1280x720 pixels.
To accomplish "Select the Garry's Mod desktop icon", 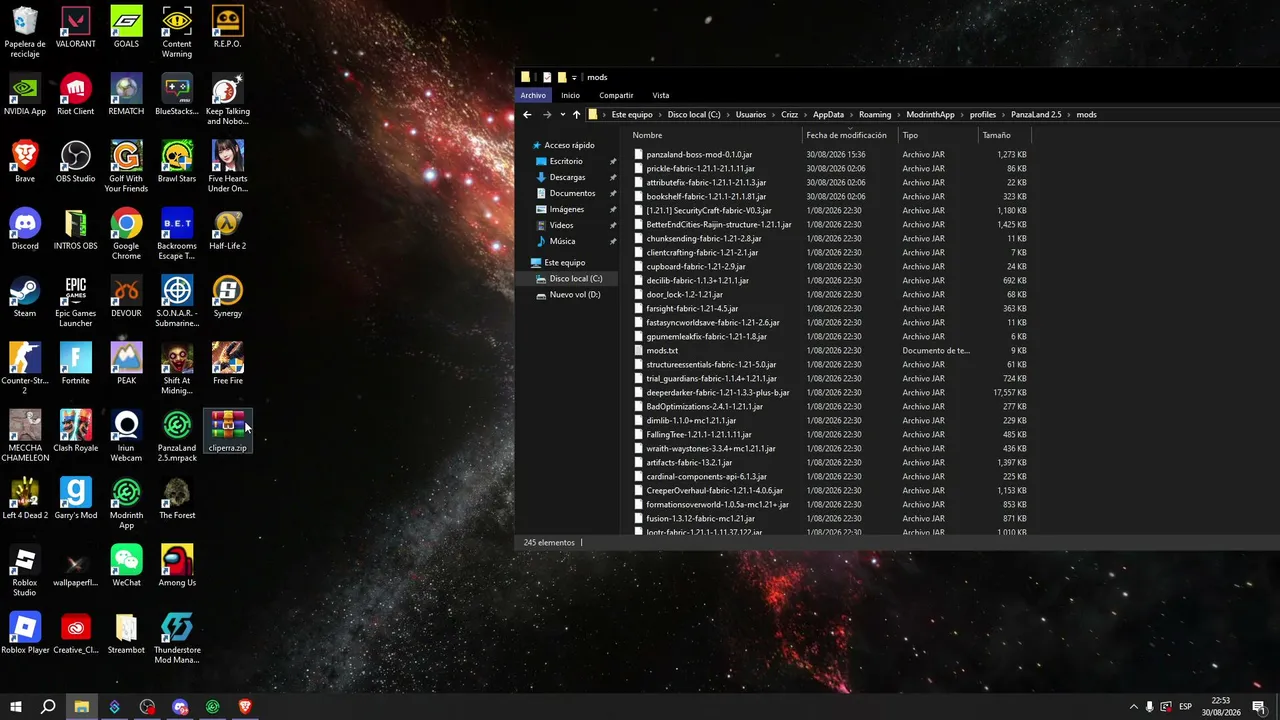I will pos(75,498).
